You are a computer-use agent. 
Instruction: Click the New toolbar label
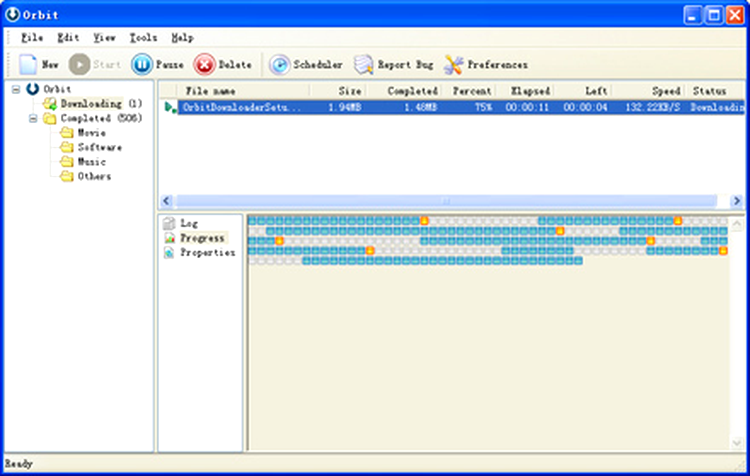coord(50,64)
